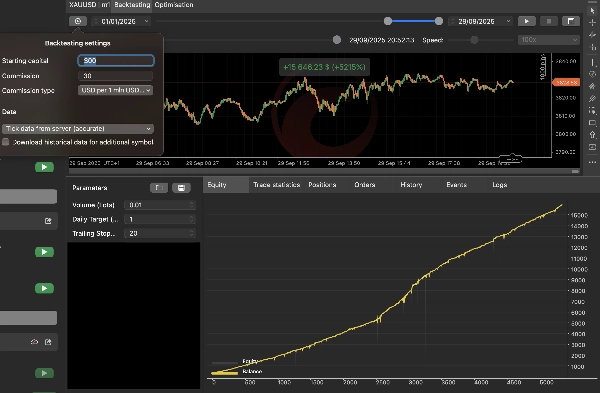Open the Tick data from server dropdown

78,129
